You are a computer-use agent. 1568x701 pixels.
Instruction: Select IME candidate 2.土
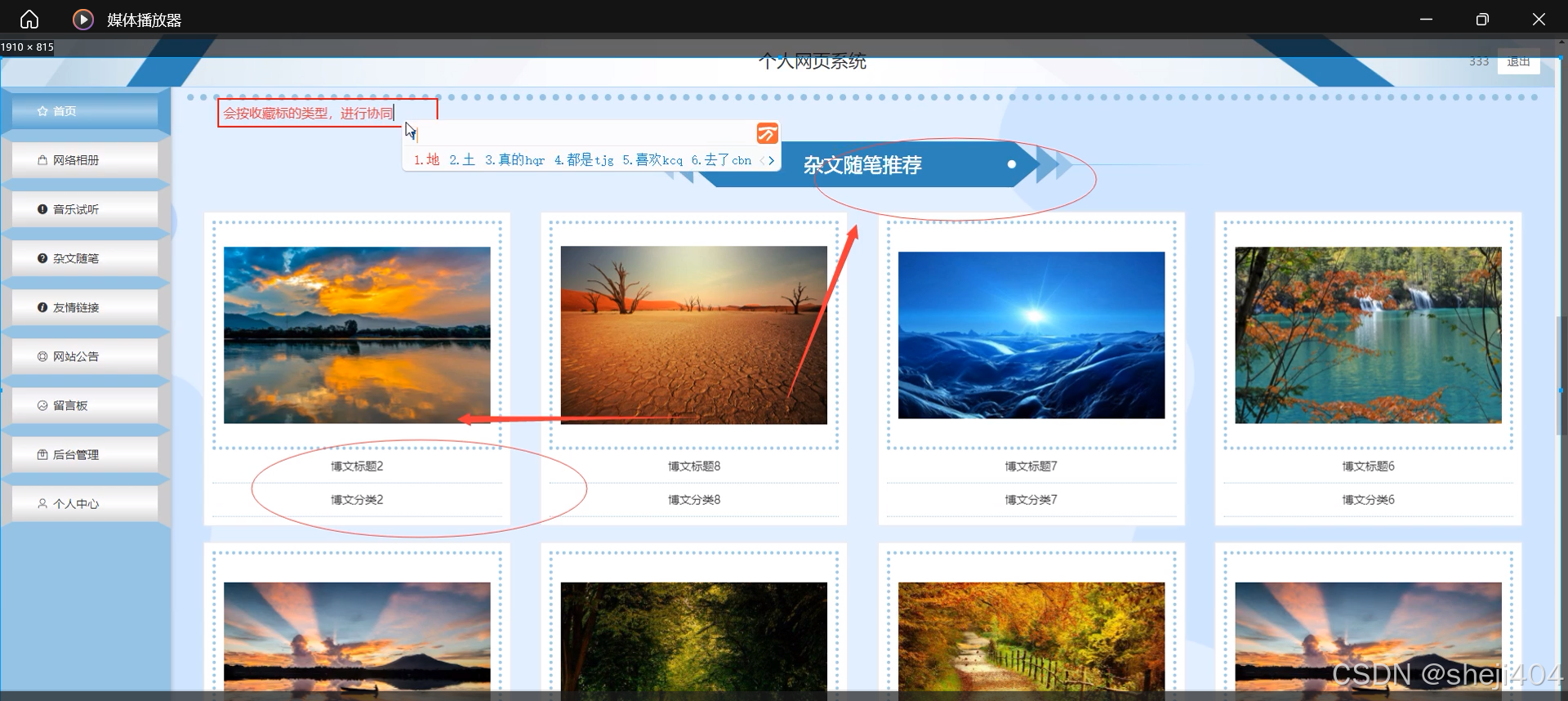462,160
